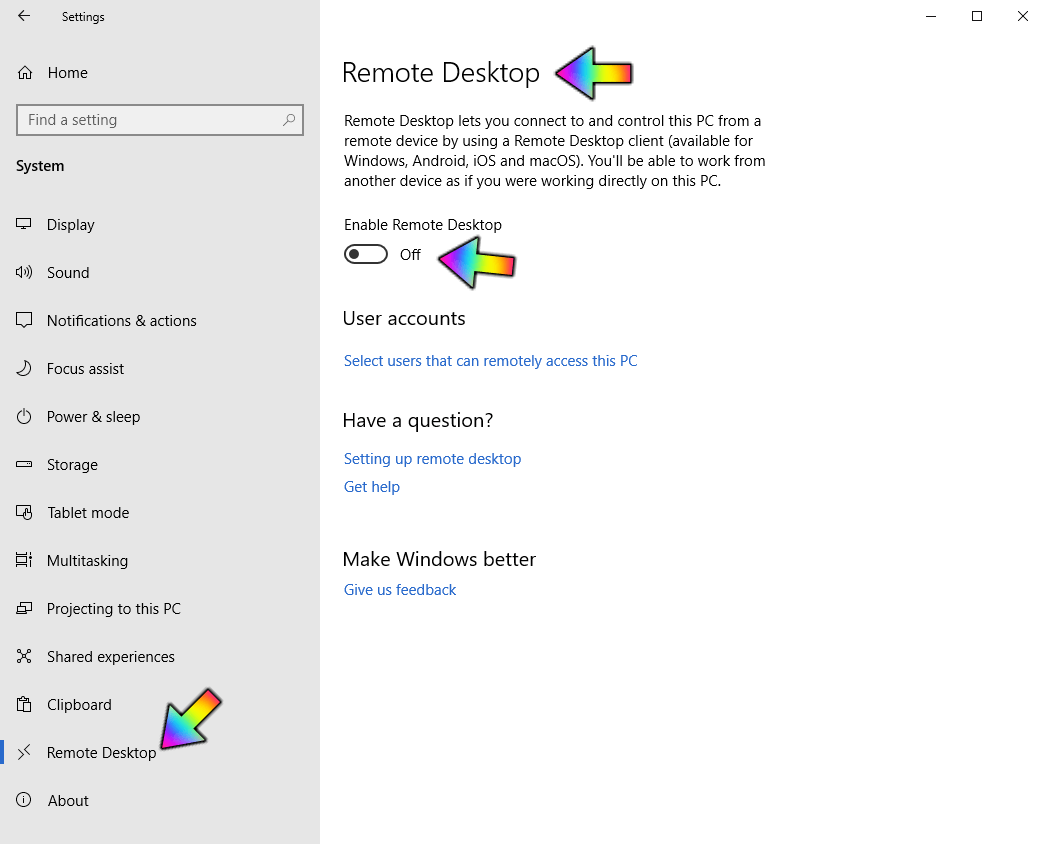Click the Tablet mode icon
Image resolution: width=1041 pixels, height=844 pixels.
(24, 513)
